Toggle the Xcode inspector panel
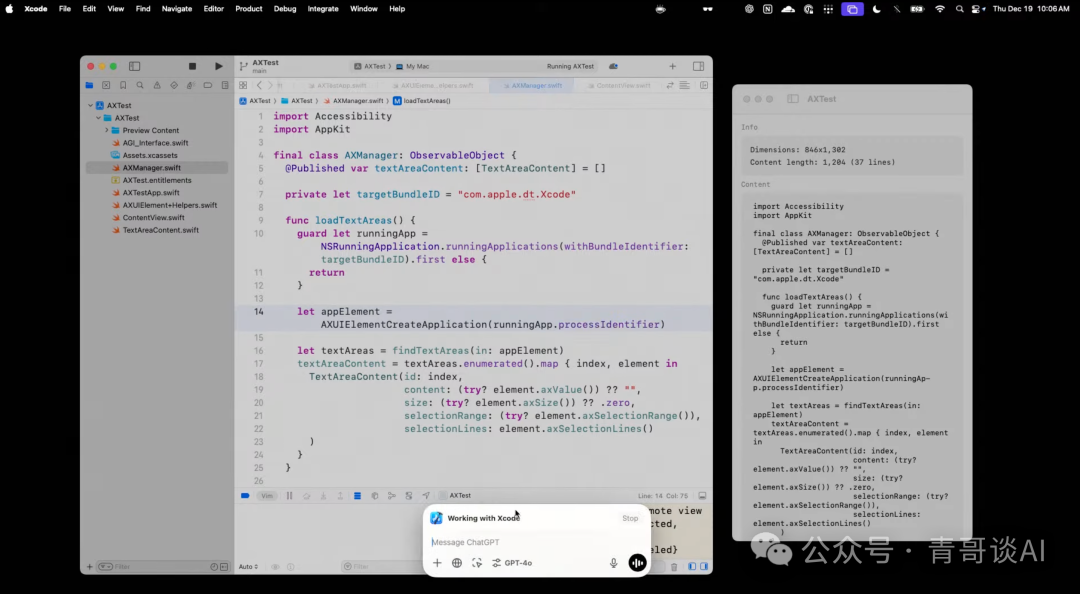 point(698,66)
